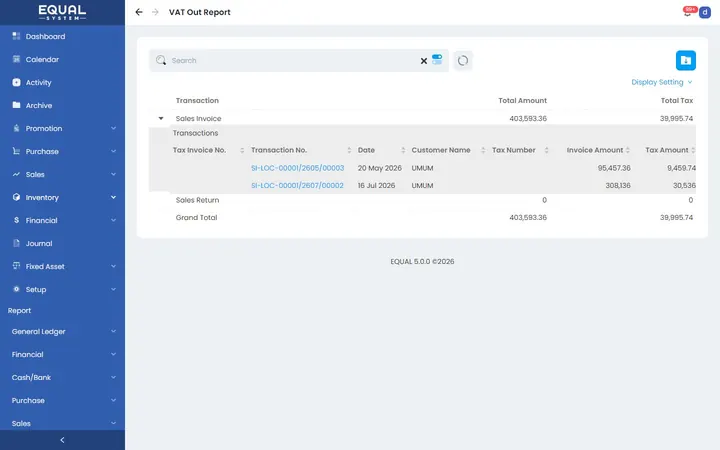Open the notification bell with 99+ badge
720x450 pixels.
688,12
